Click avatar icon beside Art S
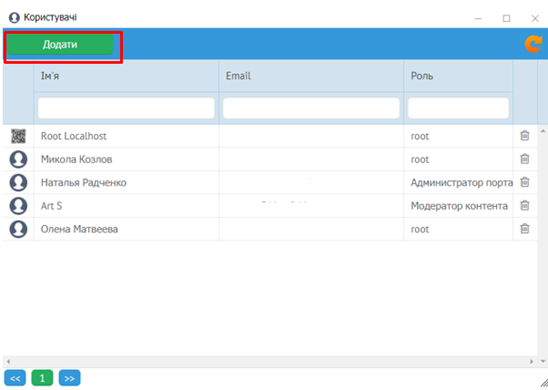Screen dimensions: 548x390 [x=18, y=206]
